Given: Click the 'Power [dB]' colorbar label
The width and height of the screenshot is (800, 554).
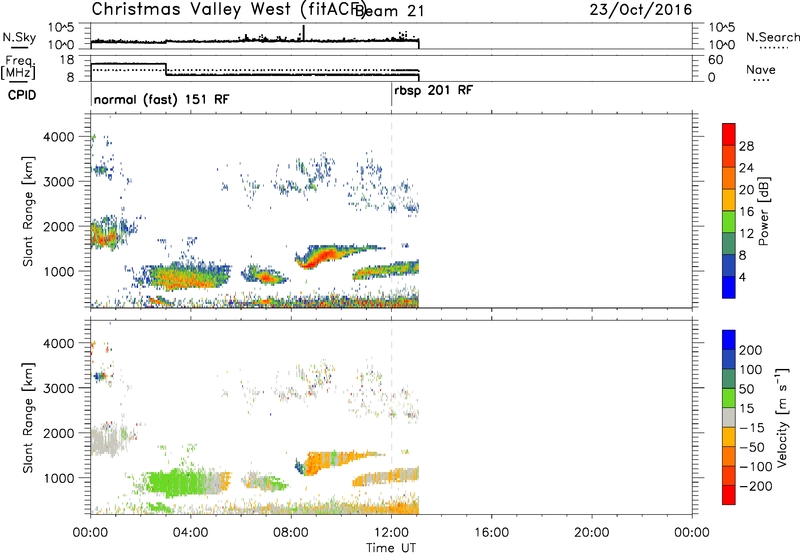Looking at the screenshot, I should tap(764, 211).
